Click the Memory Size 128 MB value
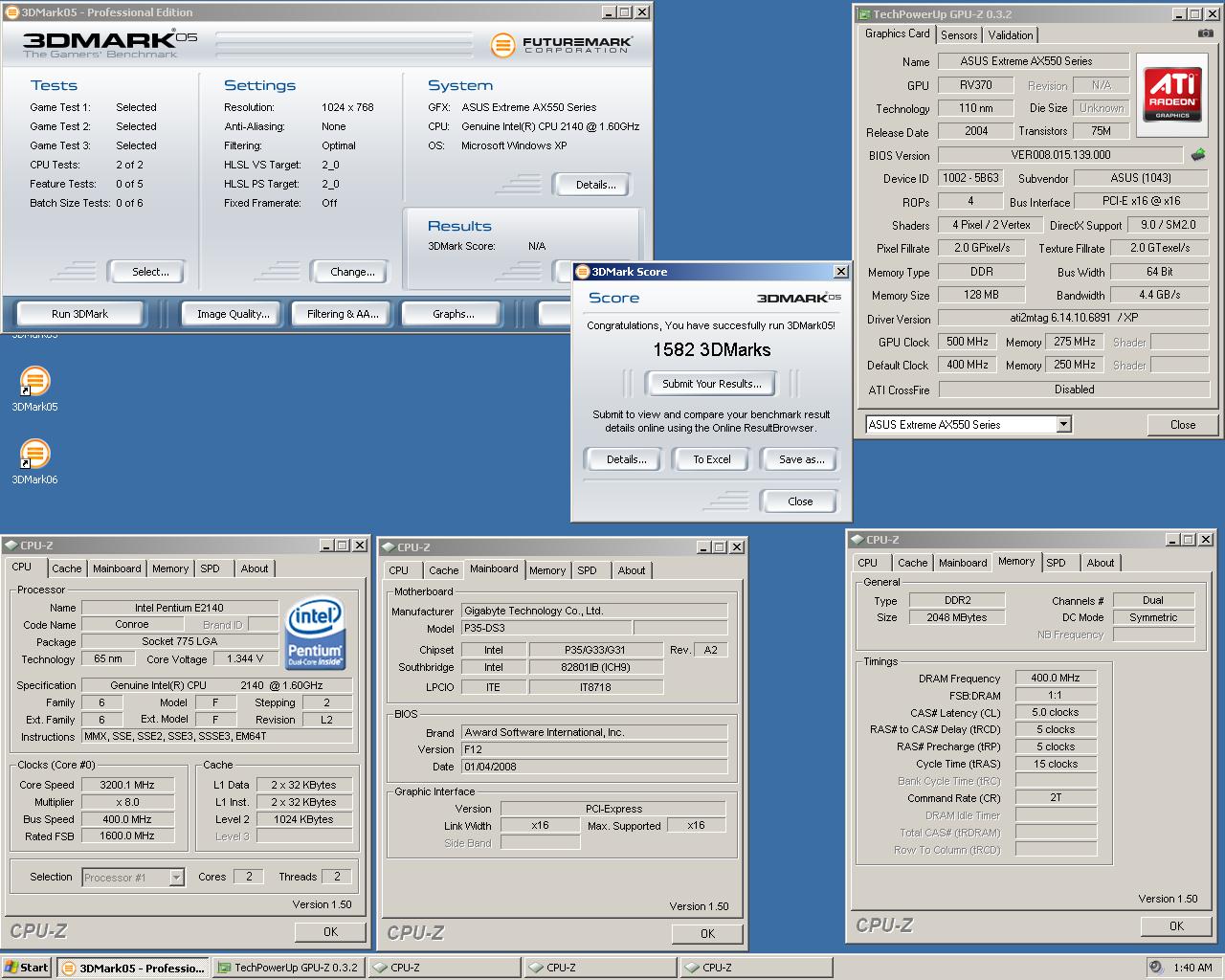This screenshot has width=1225, height=980. click(x=981, y=296)
